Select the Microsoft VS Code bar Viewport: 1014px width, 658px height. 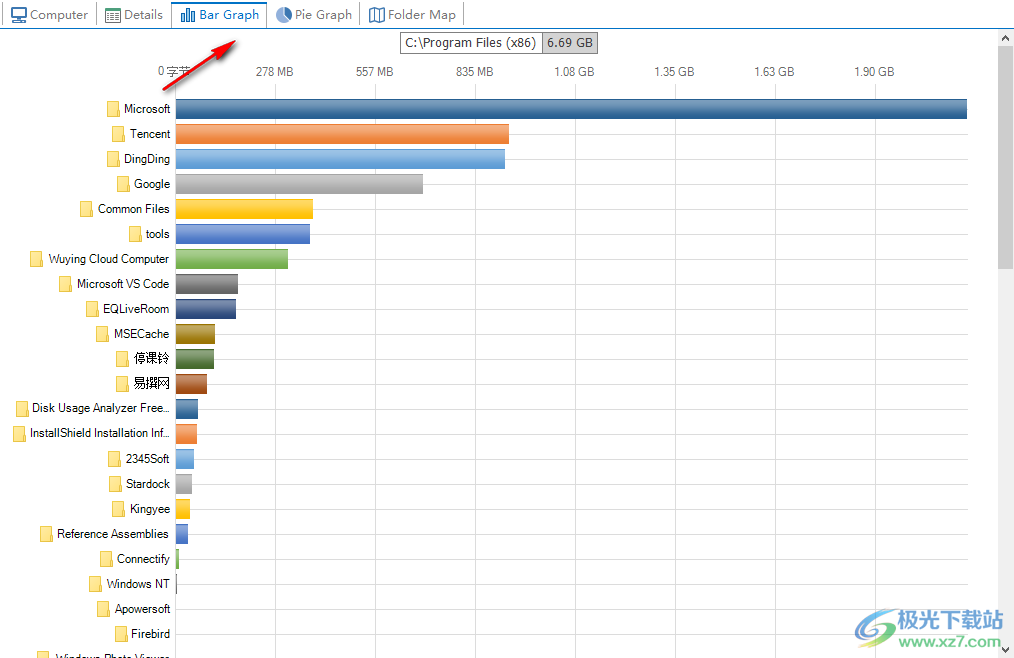click(x=207, y=284)
